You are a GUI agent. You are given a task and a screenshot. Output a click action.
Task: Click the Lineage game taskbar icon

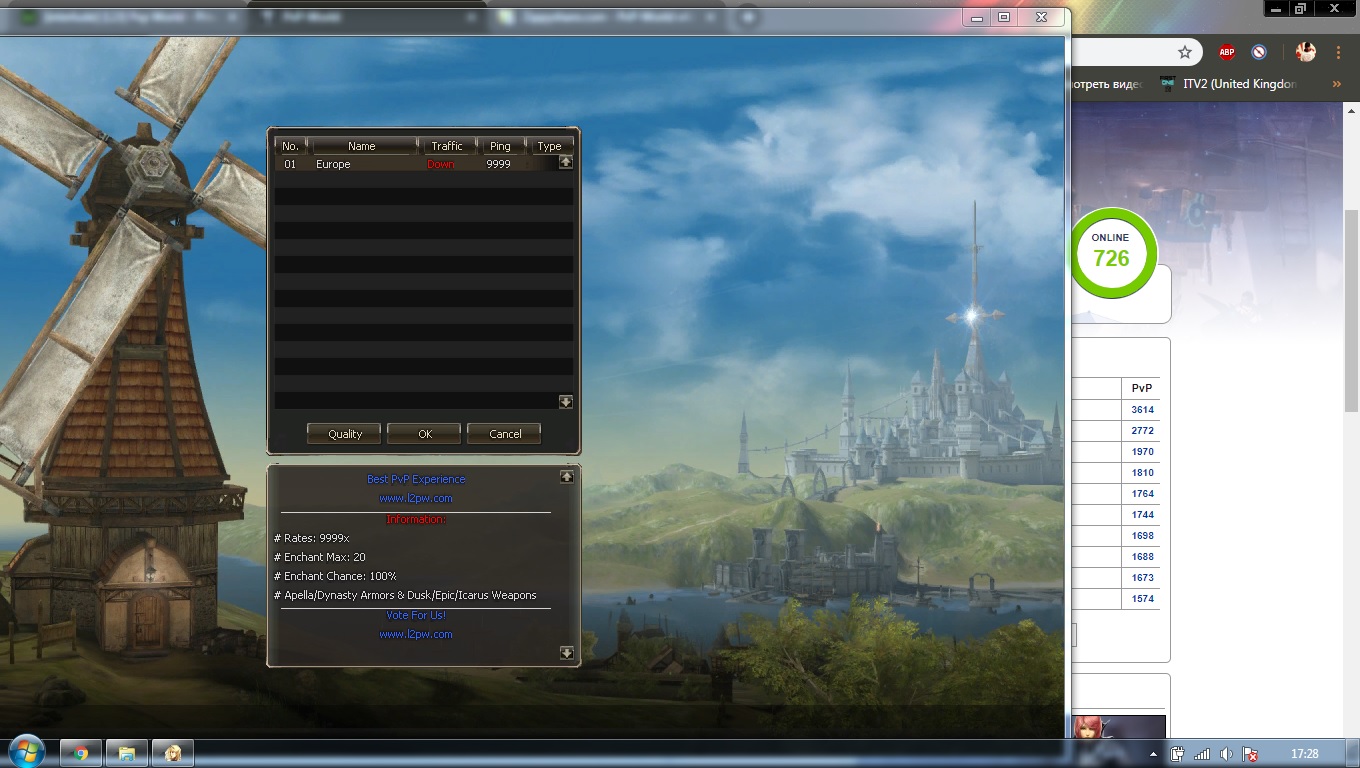tap(173, 753)
